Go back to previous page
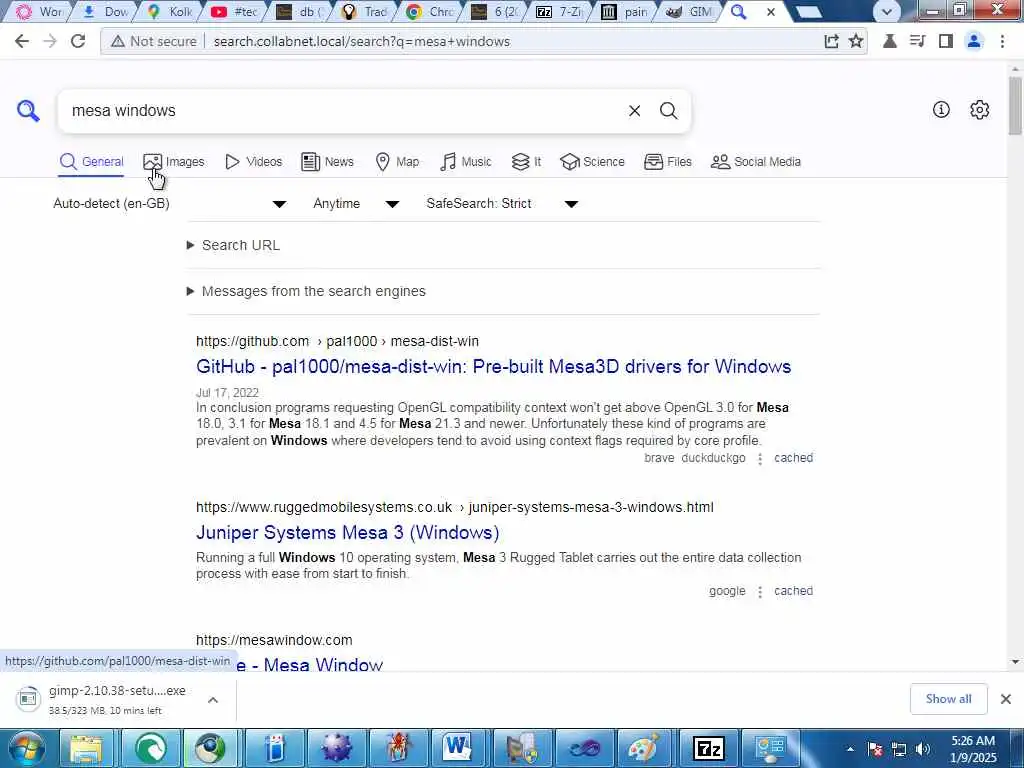1024x768 pixels. coord(22,41)
